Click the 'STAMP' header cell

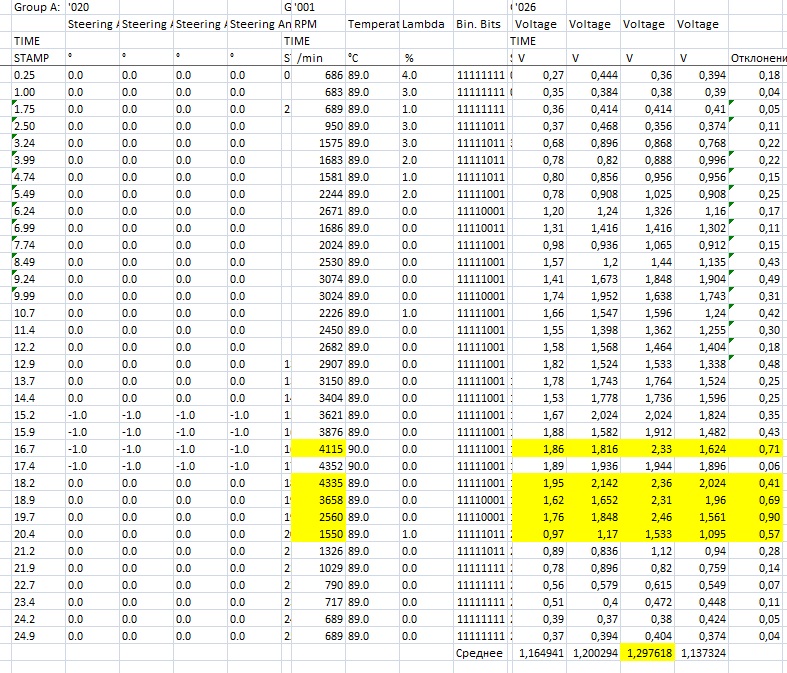(33, 59)
